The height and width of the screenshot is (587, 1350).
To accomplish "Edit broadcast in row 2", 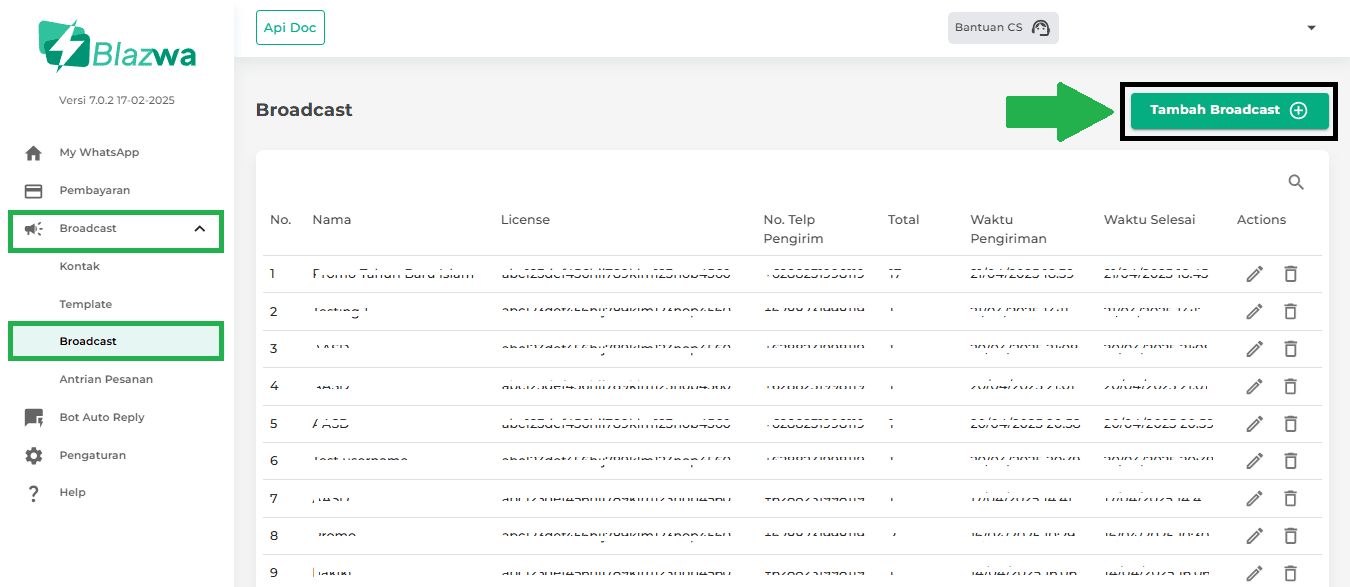I will (x=1255, y=311).
